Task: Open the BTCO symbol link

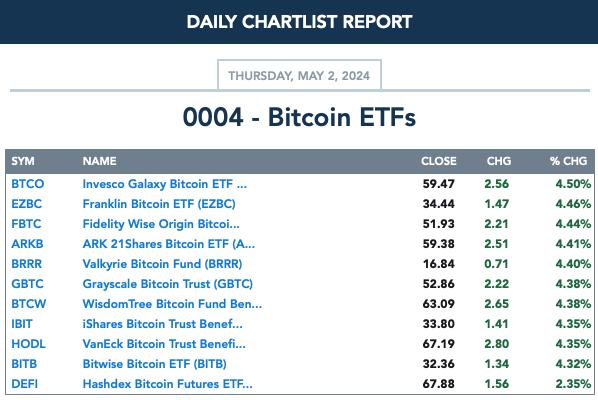Action: click(27, 184)
